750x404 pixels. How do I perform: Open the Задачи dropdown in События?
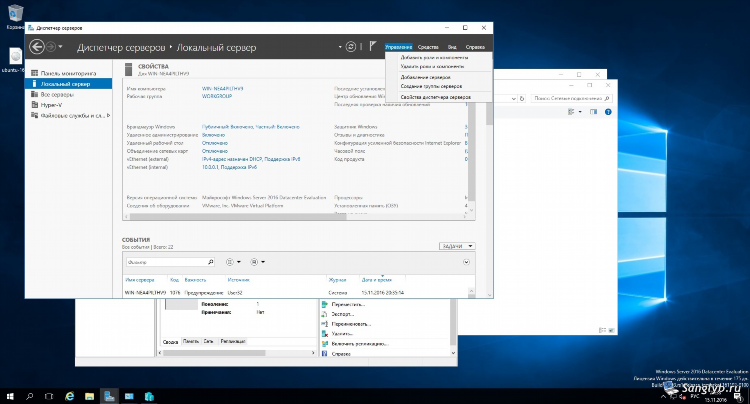click(457, 246)
